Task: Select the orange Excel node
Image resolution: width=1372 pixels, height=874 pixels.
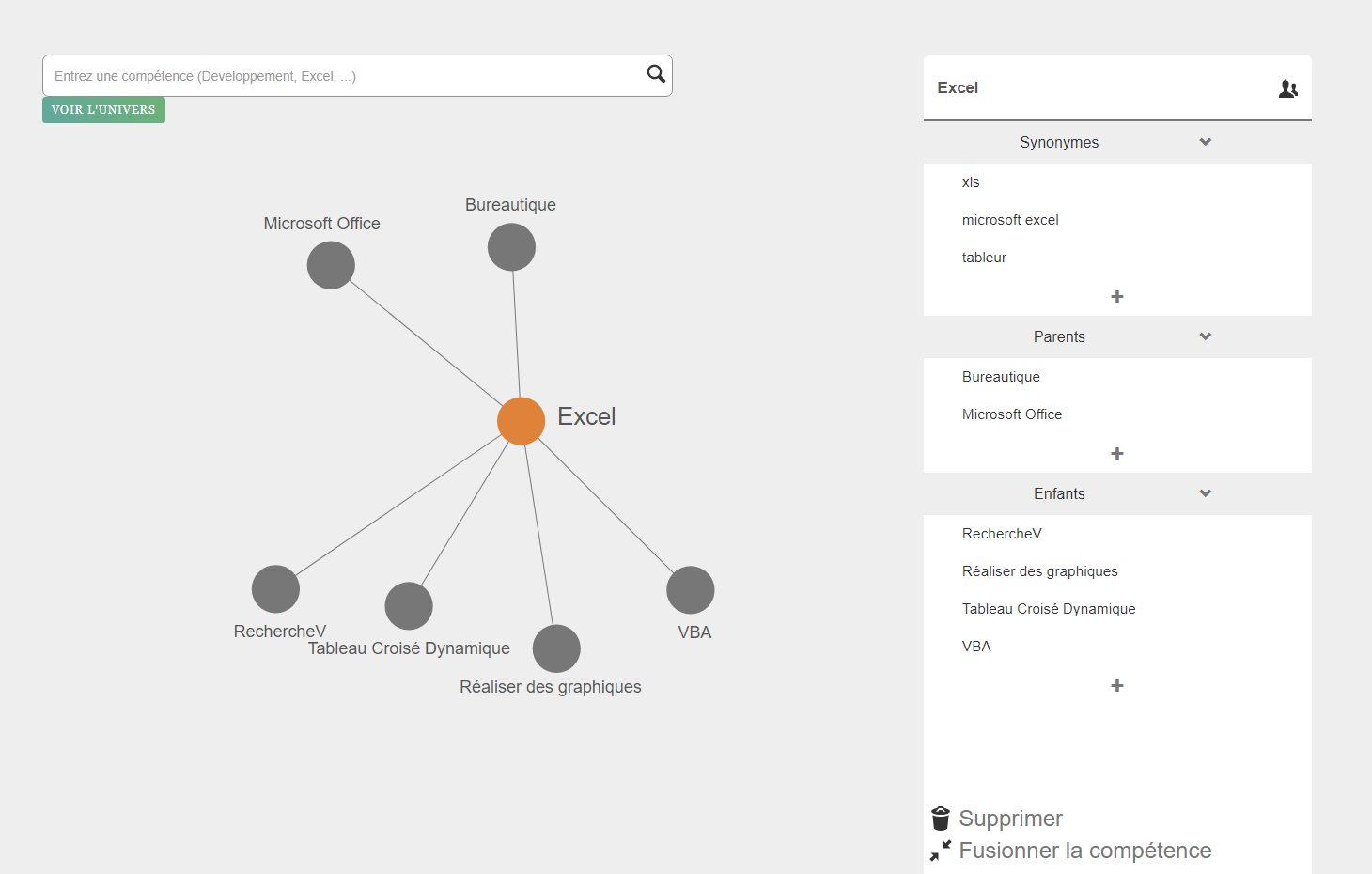Action: 521,421
